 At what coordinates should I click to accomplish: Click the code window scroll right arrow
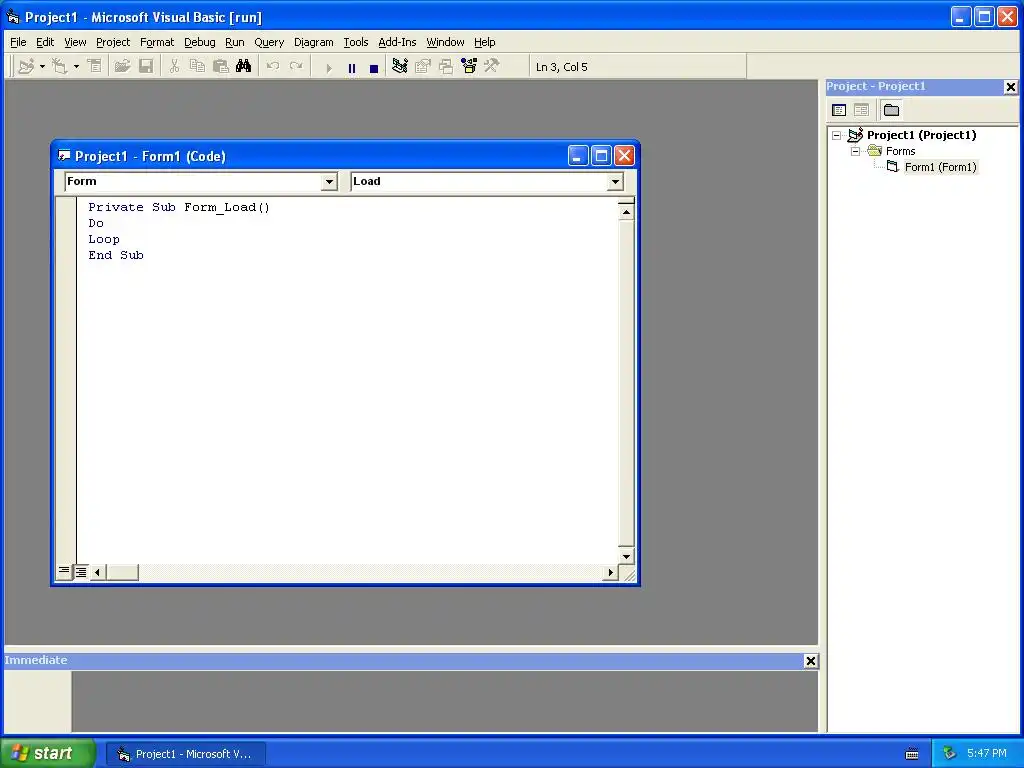pos(610,573)
